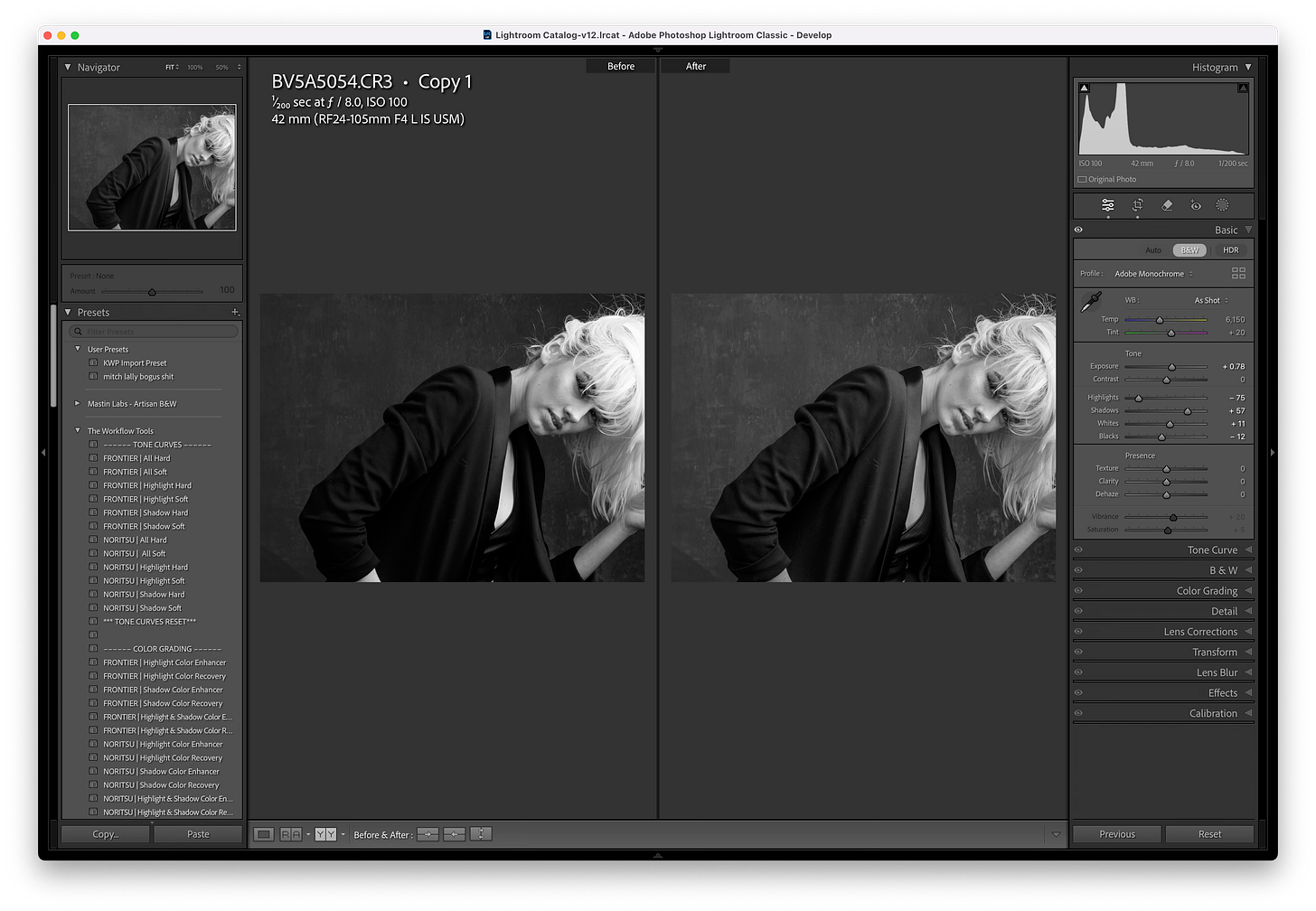Viewport: 1316px width, 911px height.
Task: Click the Loupe view icon in toolbar
Action: point(263,833)
